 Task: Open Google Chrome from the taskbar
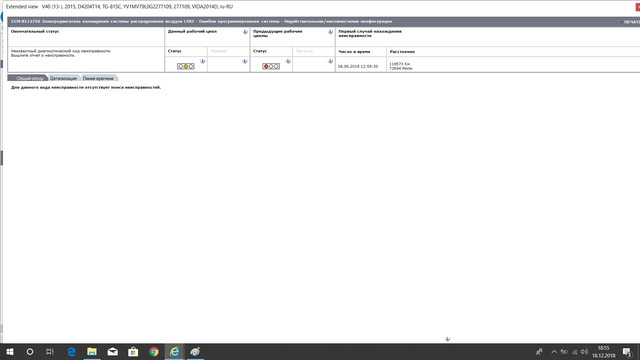click(x=154, y=351)
